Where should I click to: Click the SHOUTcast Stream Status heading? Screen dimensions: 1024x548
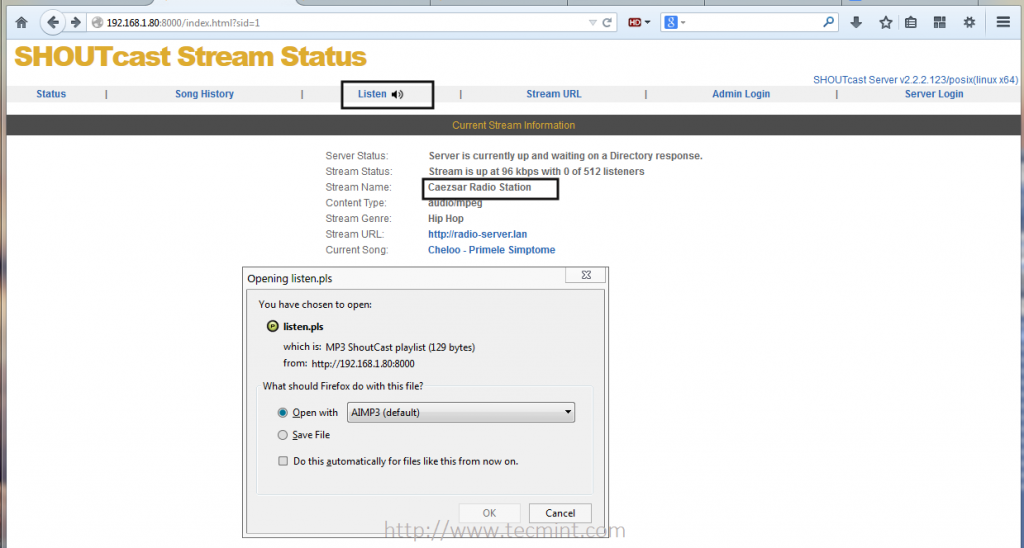pyautogui.click(x=190, y=56)
